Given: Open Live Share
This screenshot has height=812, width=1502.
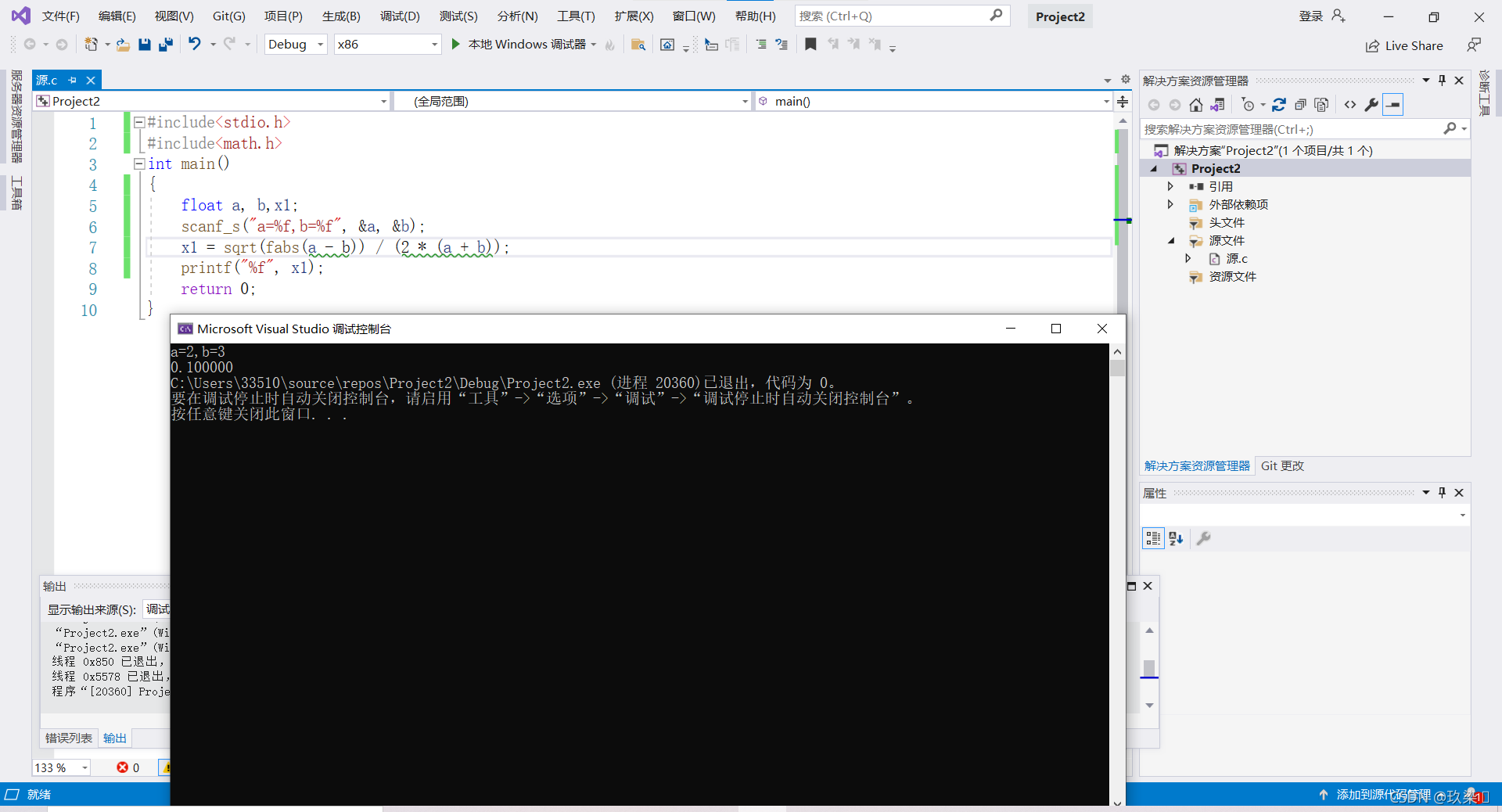Looking at the screenshot, I should (x=1404, y=45).
